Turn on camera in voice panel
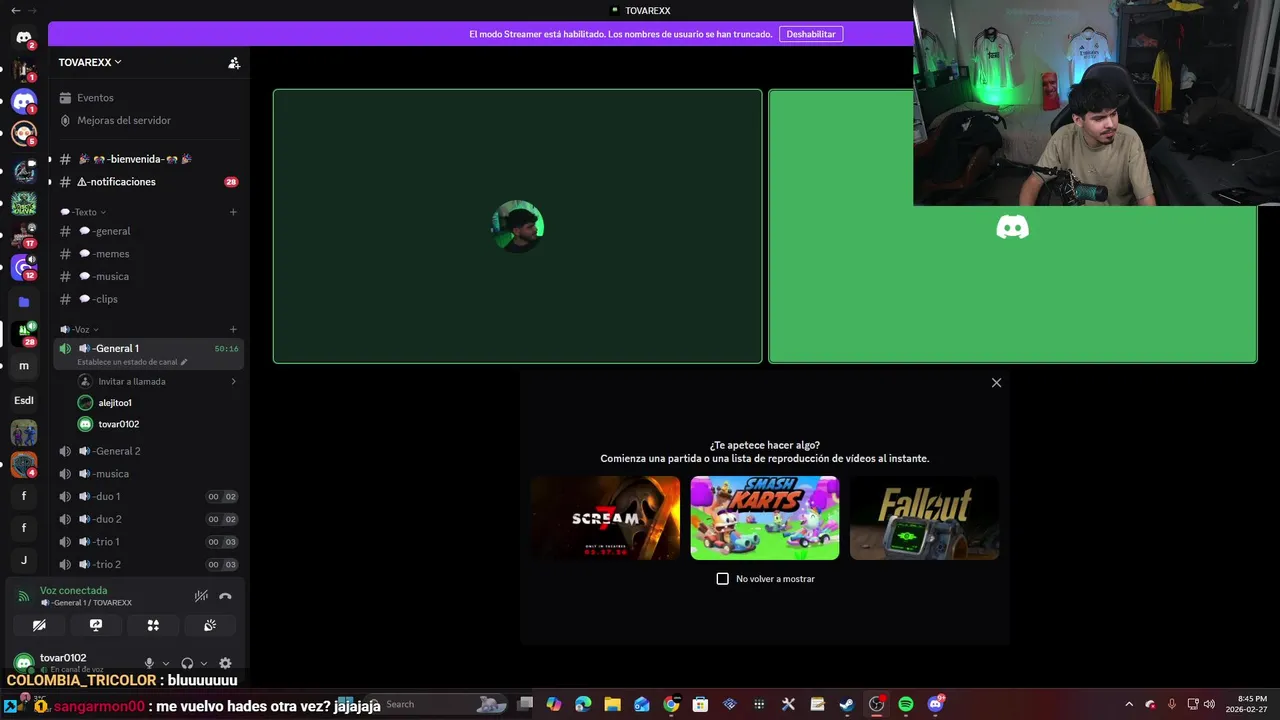 pos(39,625)
